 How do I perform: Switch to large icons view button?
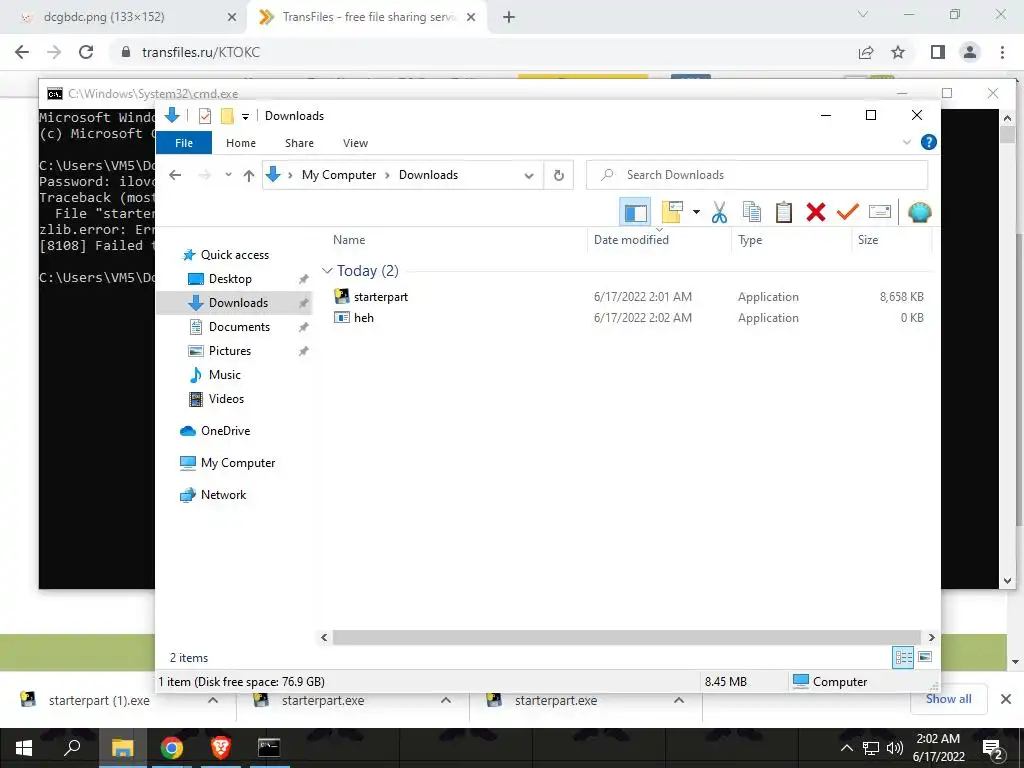(x=925, y=657)
